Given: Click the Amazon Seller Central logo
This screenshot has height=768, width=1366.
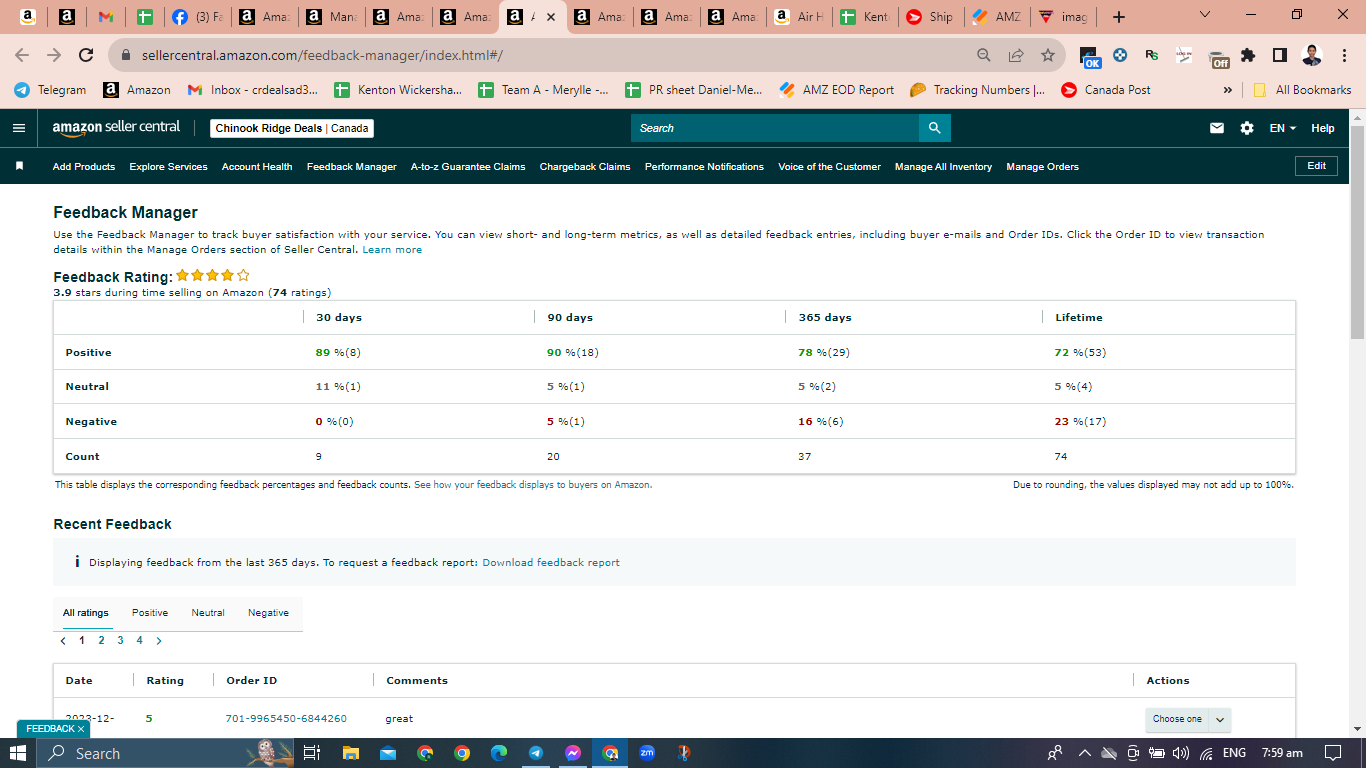Looking at the screenshot, I should coord(116,128).
